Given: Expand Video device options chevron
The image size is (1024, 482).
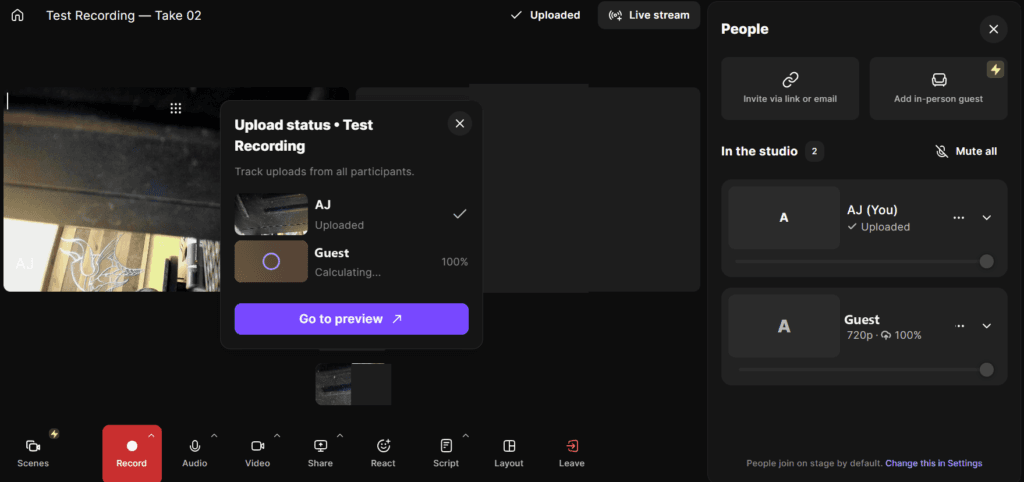Looking at the screenshot, I should point(277,435).
